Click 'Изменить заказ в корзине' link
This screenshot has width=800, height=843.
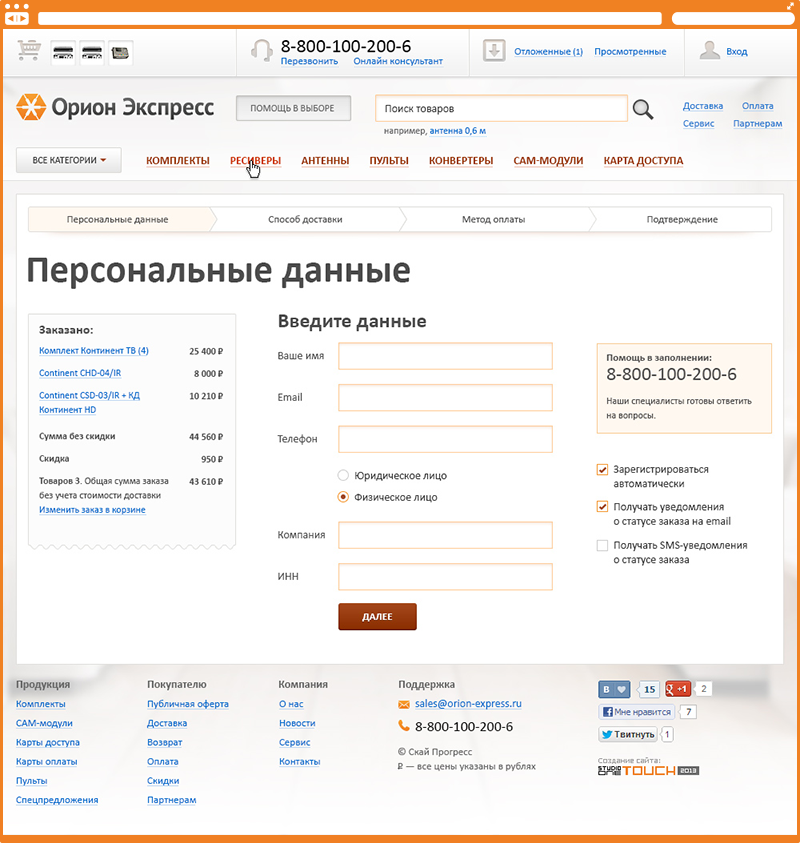click(x=92, y=510)
